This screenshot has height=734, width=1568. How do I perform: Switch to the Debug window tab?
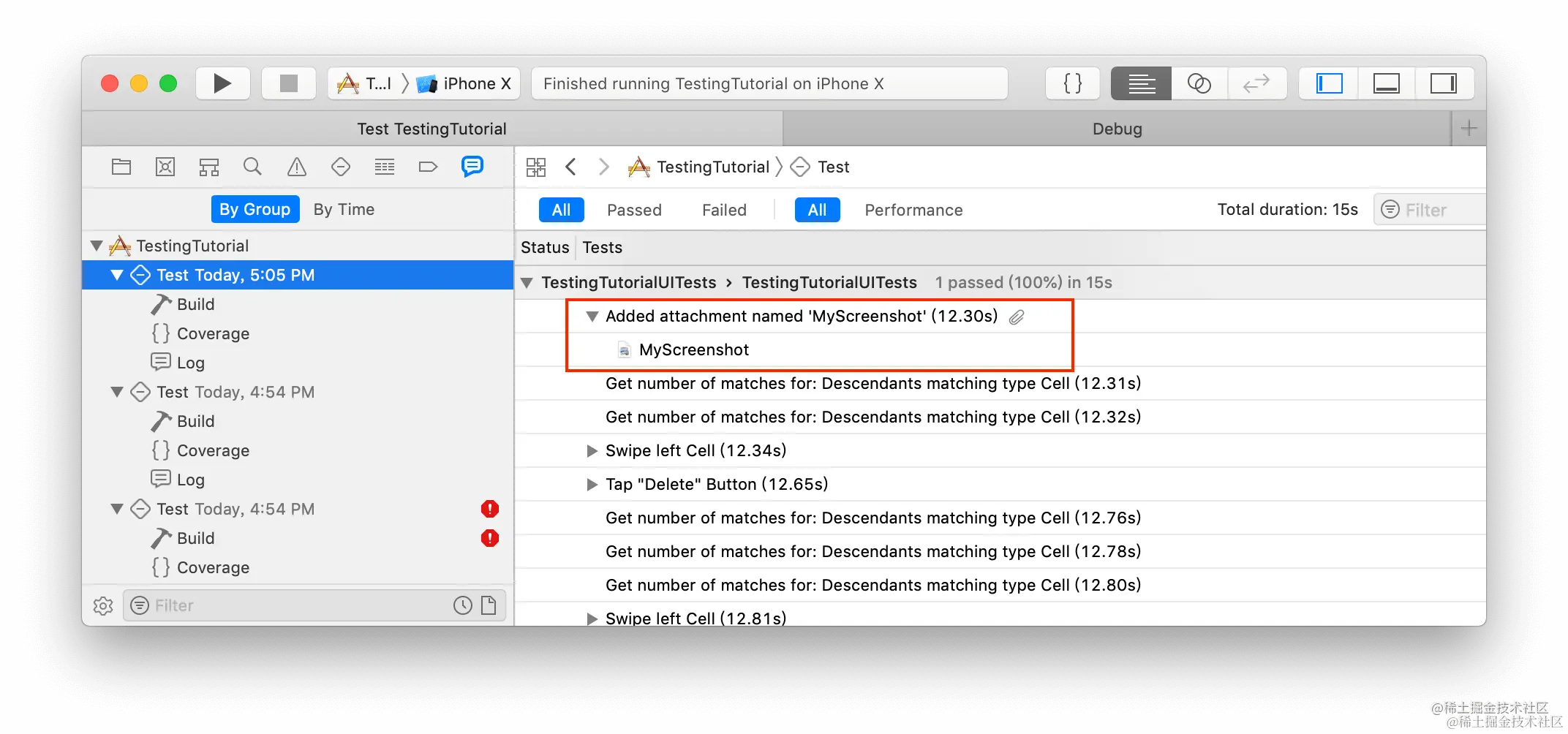point(1117,129)
